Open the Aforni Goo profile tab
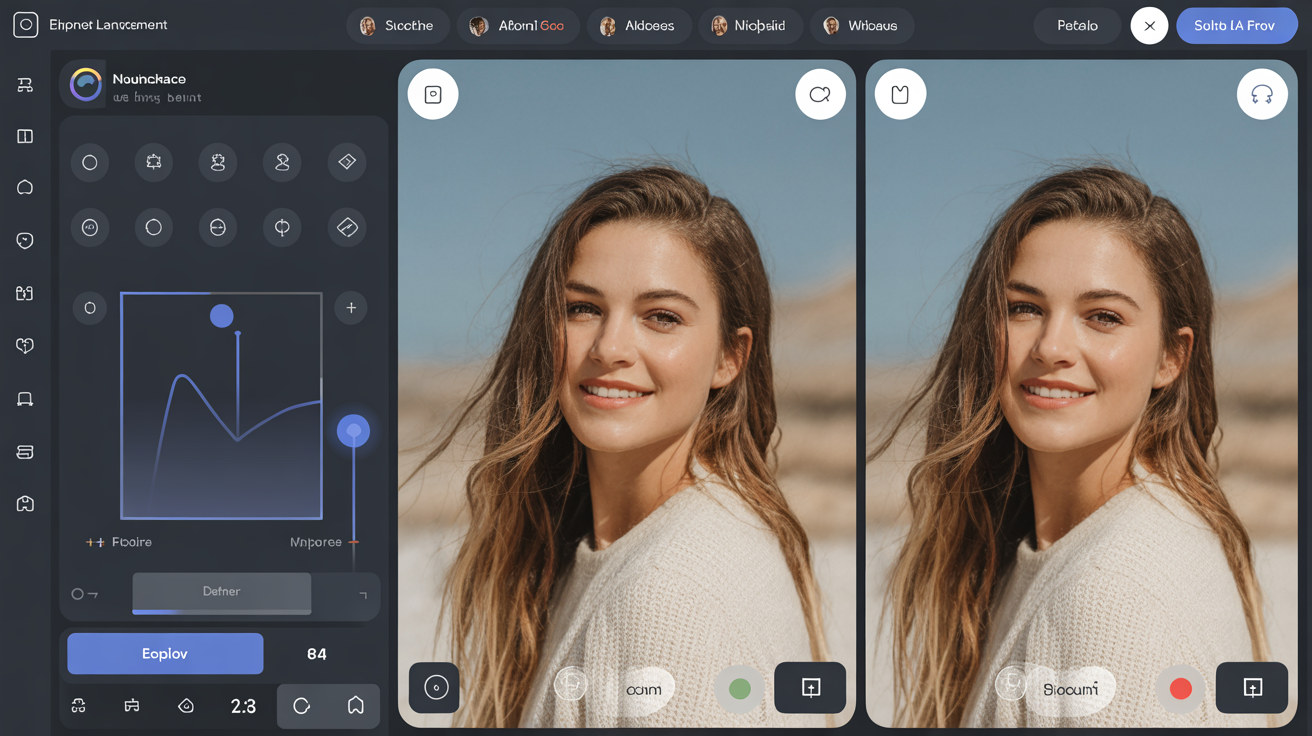Viewport: 1312px width, 736px height. click(x=518, y=26)
